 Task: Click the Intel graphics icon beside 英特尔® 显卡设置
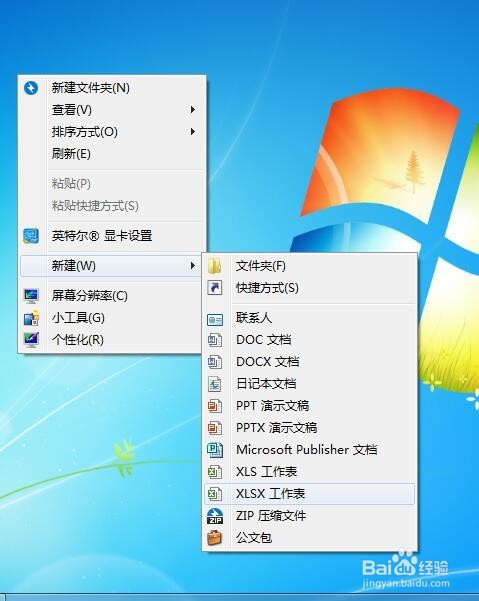(x=31, y=236)
